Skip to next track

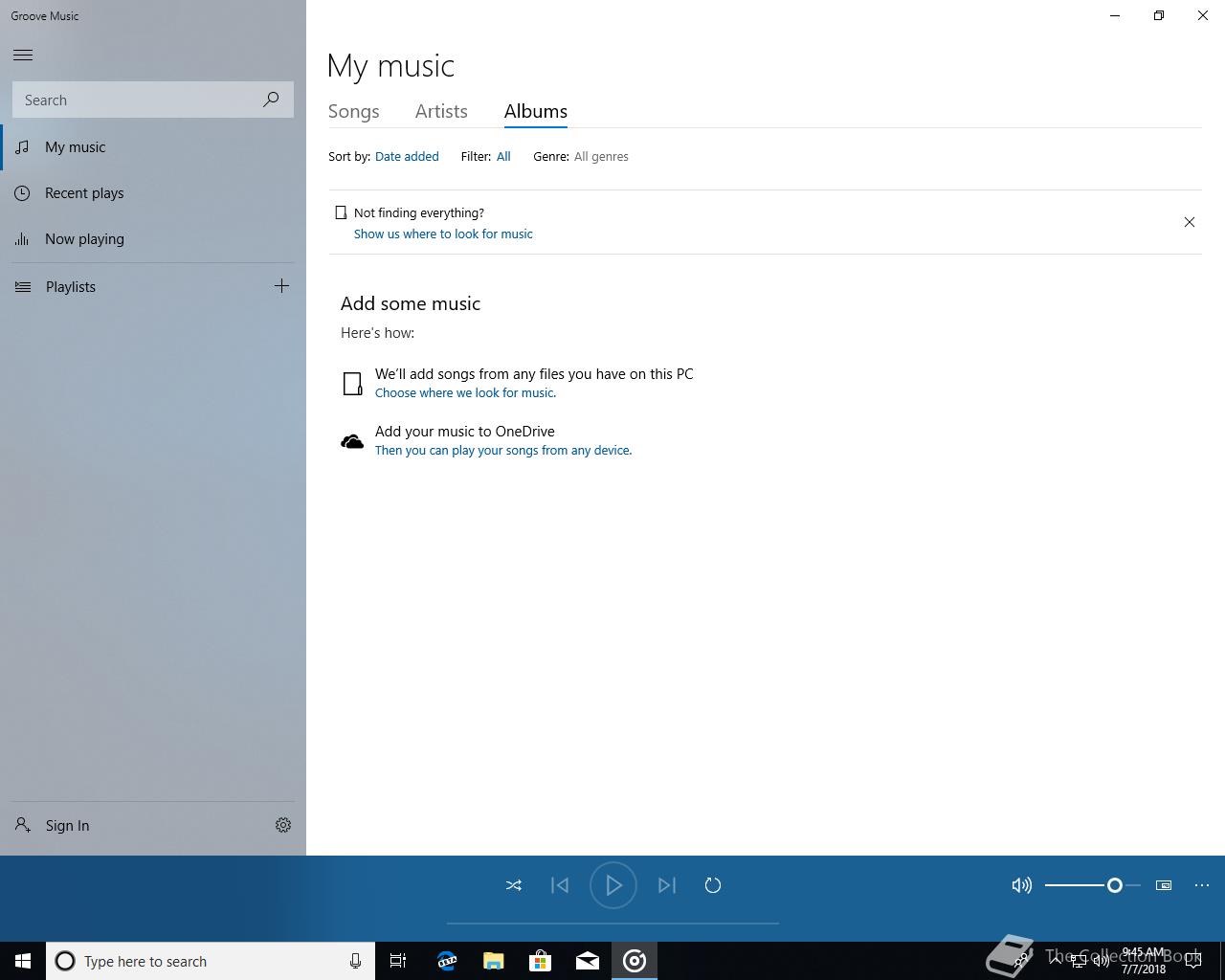pos(667,885)
